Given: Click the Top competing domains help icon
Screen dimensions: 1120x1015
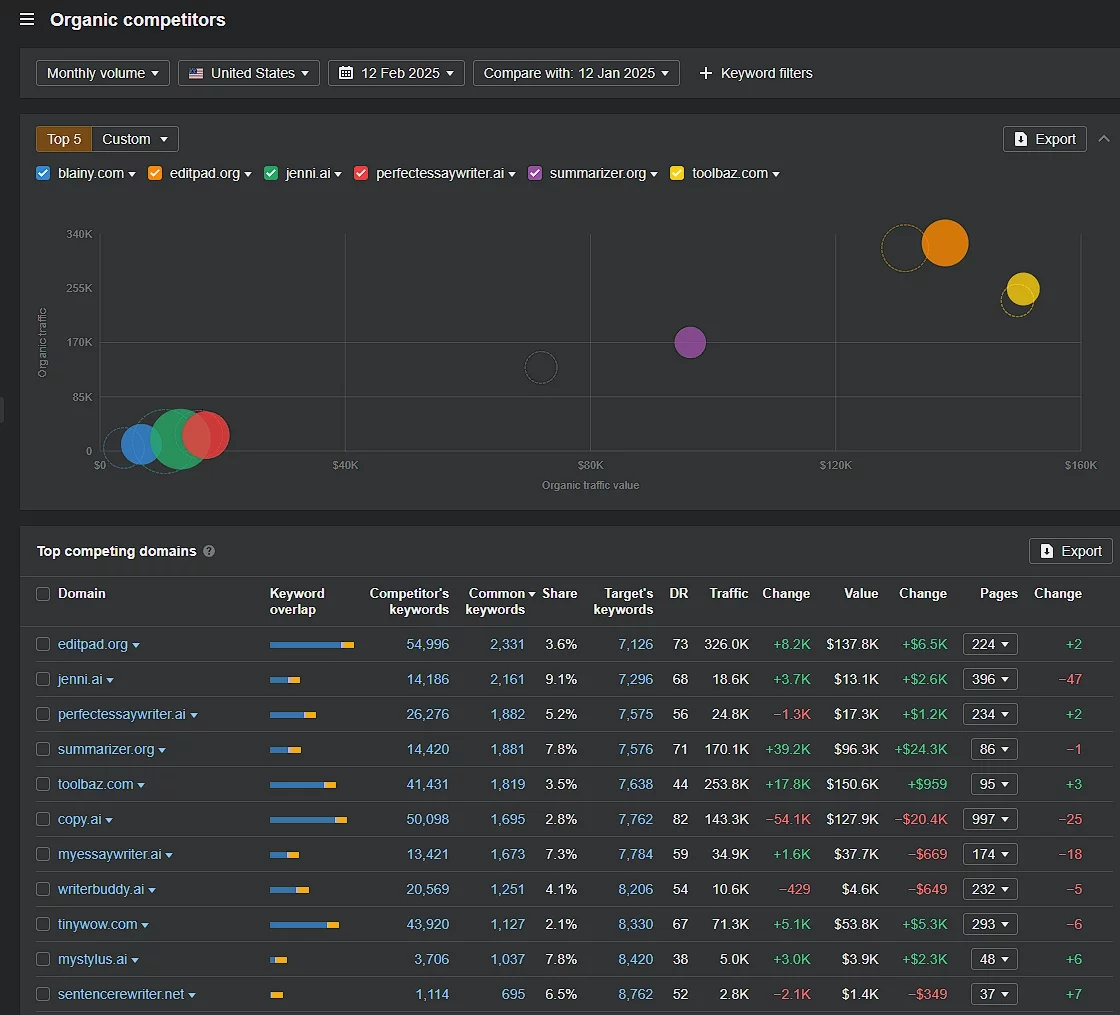Looking at the screenshot, I should [x=209, y=551].
